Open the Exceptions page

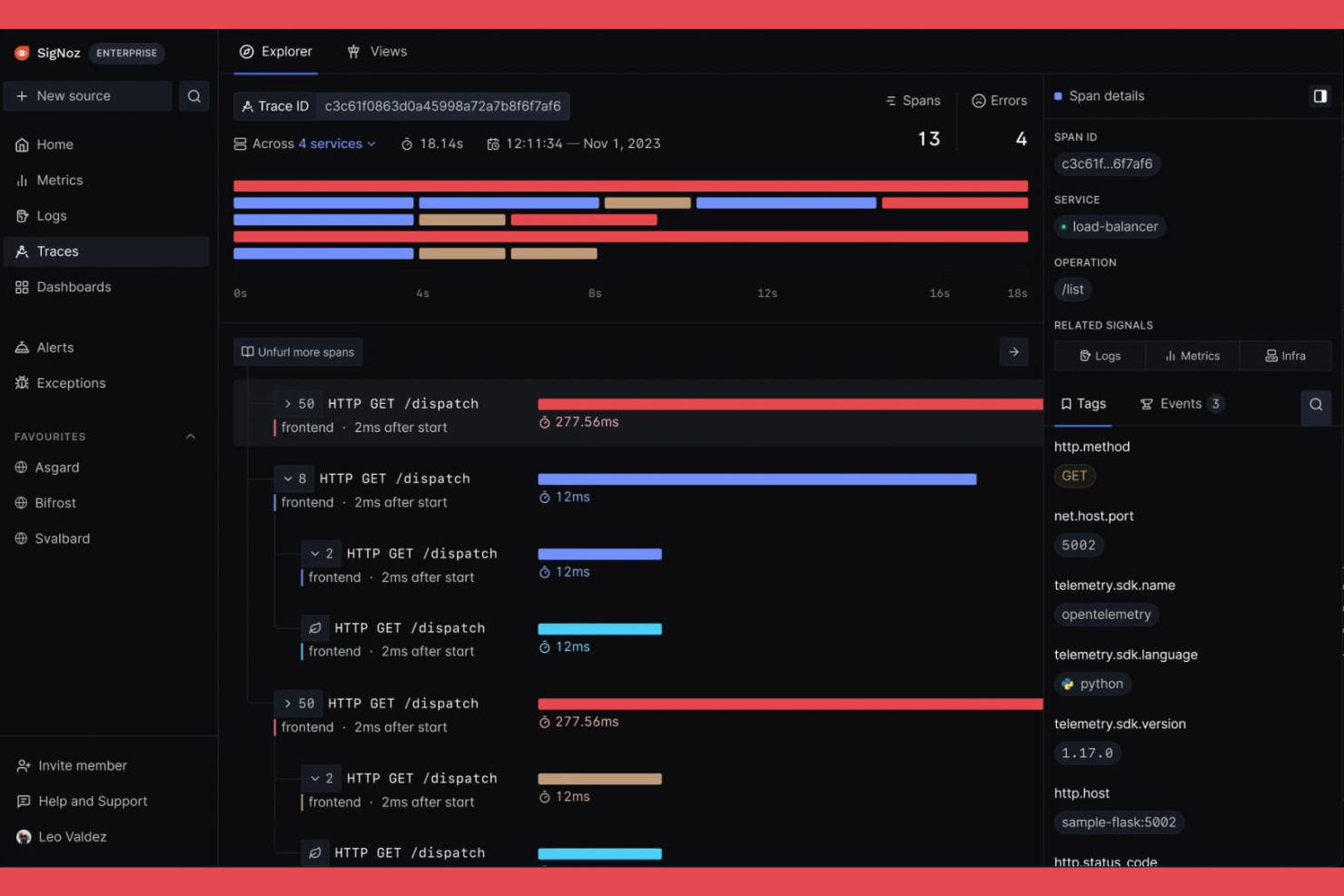point(70,382)
